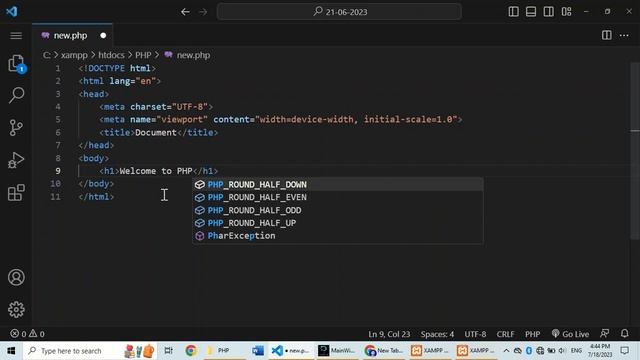Open the Run and Debug view
Viewport: 640px width, 360px height.
(x=16, y=160)
